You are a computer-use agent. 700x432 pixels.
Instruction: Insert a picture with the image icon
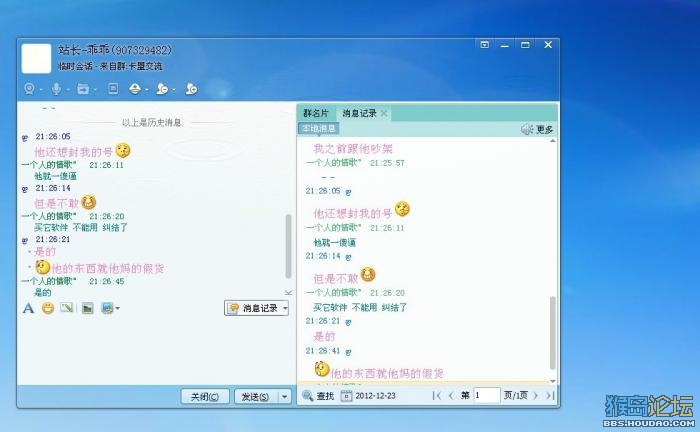tap(88, 308)
